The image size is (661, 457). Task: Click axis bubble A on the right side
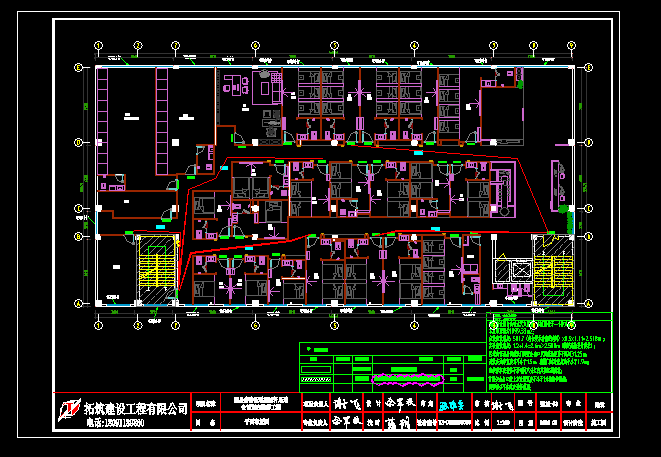(589, 303)
